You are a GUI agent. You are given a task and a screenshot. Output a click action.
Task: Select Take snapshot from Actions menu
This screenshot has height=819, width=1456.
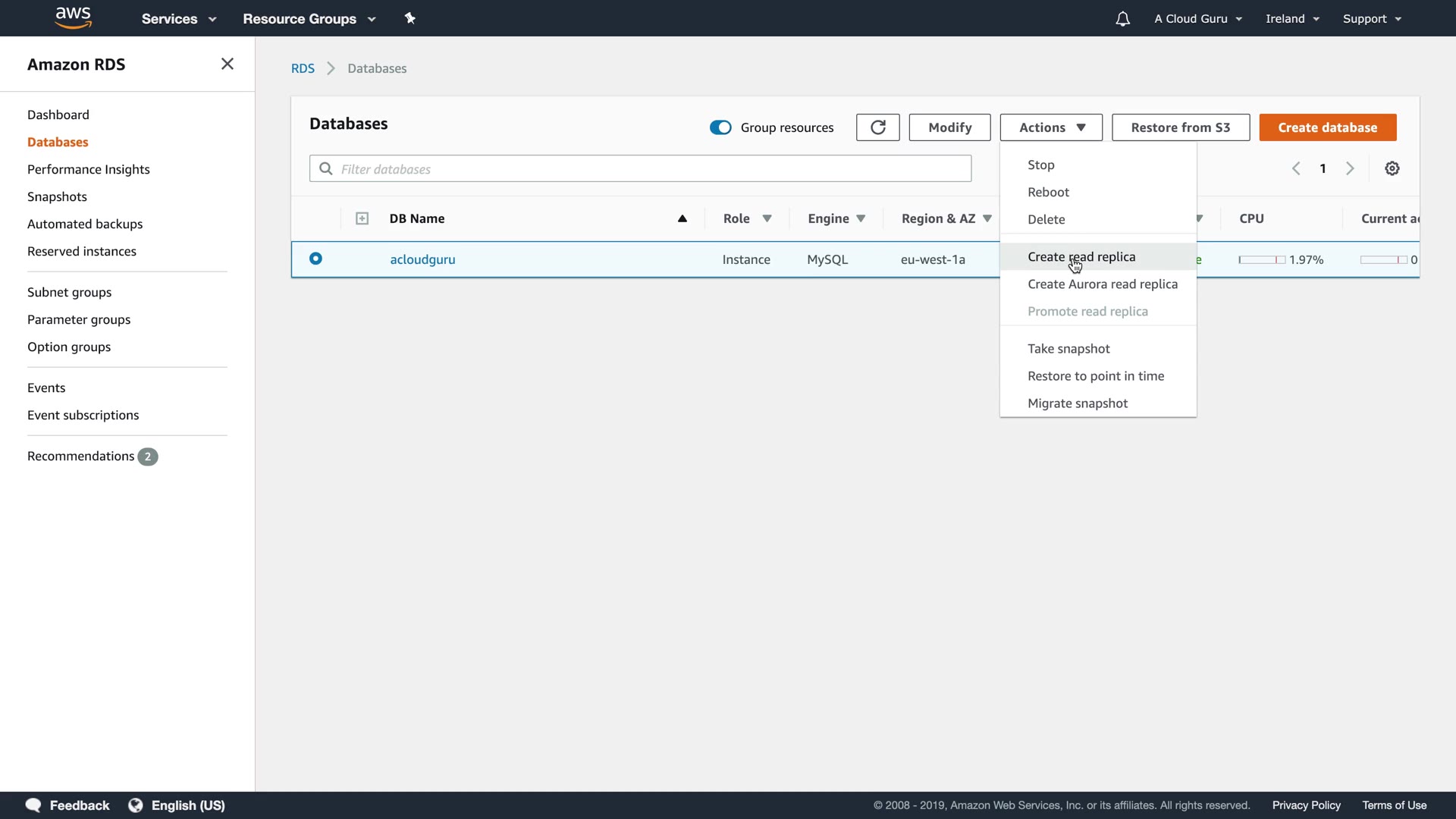1068,349
